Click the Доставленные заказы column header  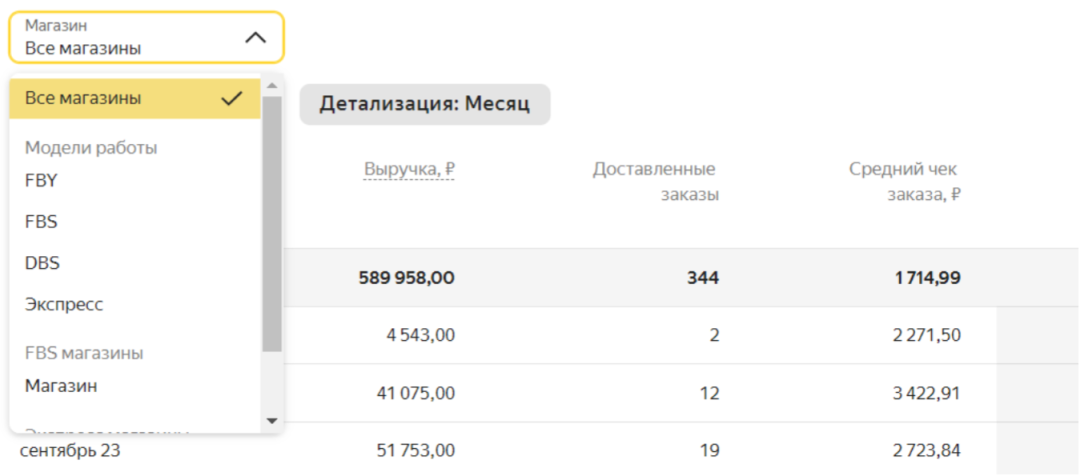655,182
